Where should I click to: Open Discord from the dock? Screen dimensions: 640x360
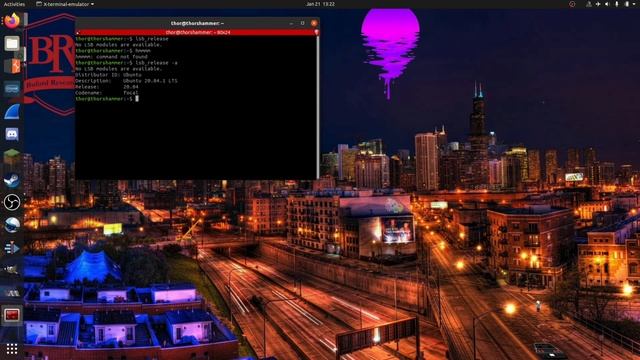(12, 134)
